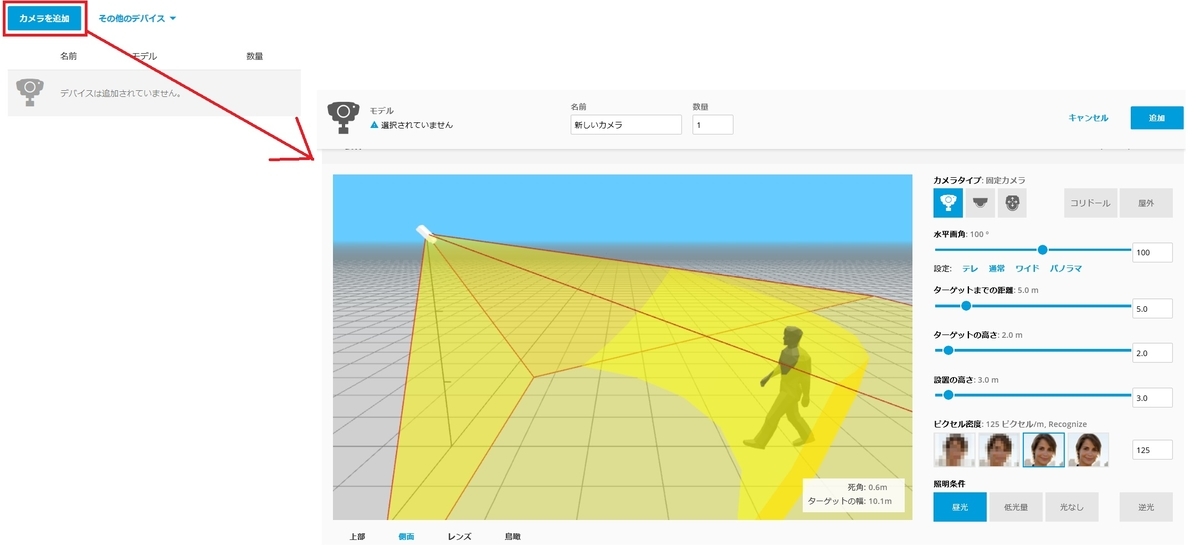
Task: Click the デバイスは追加されていません。 row
Action: point(154,92)
